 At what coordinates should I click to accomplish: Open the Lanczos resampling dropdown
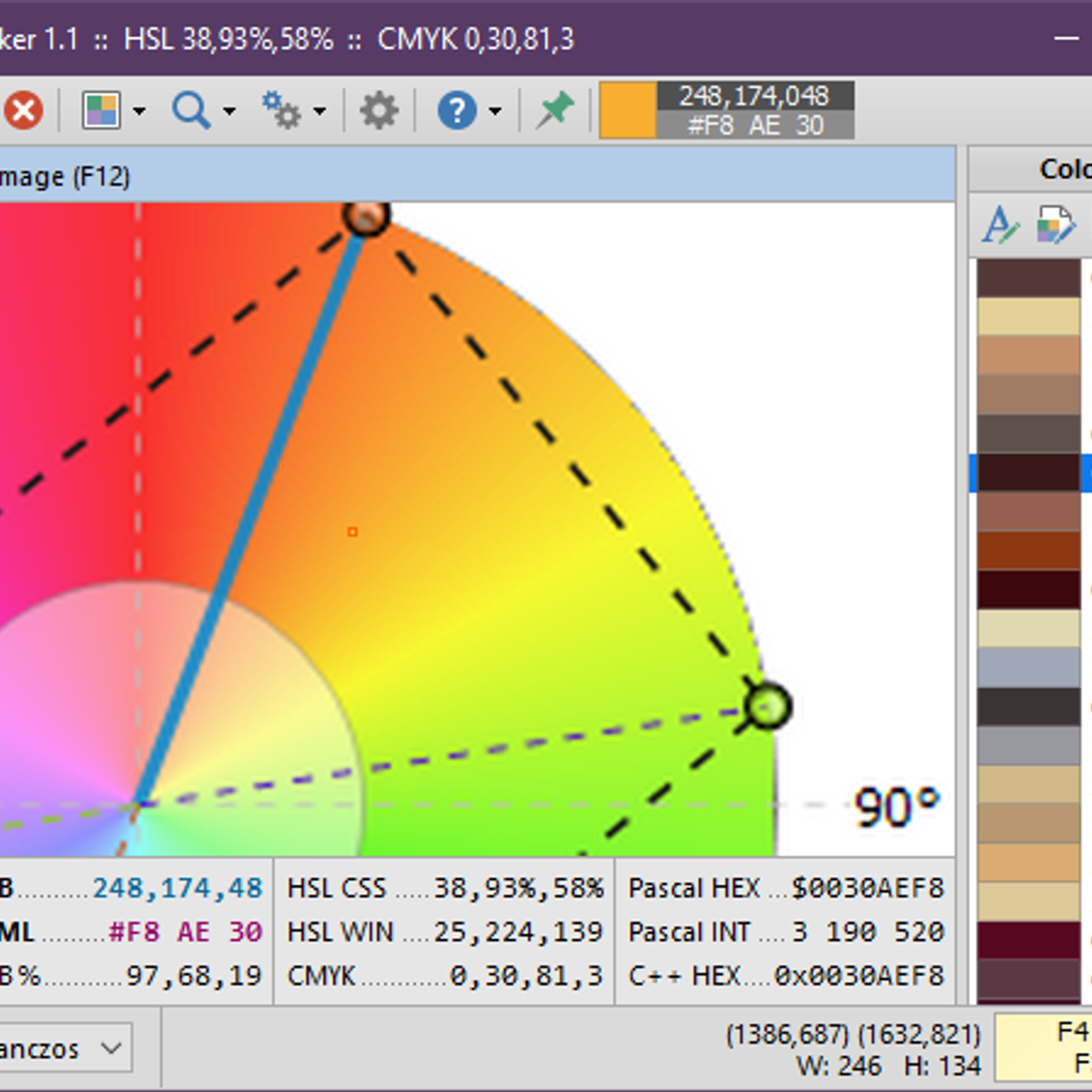click(111, 1047)
